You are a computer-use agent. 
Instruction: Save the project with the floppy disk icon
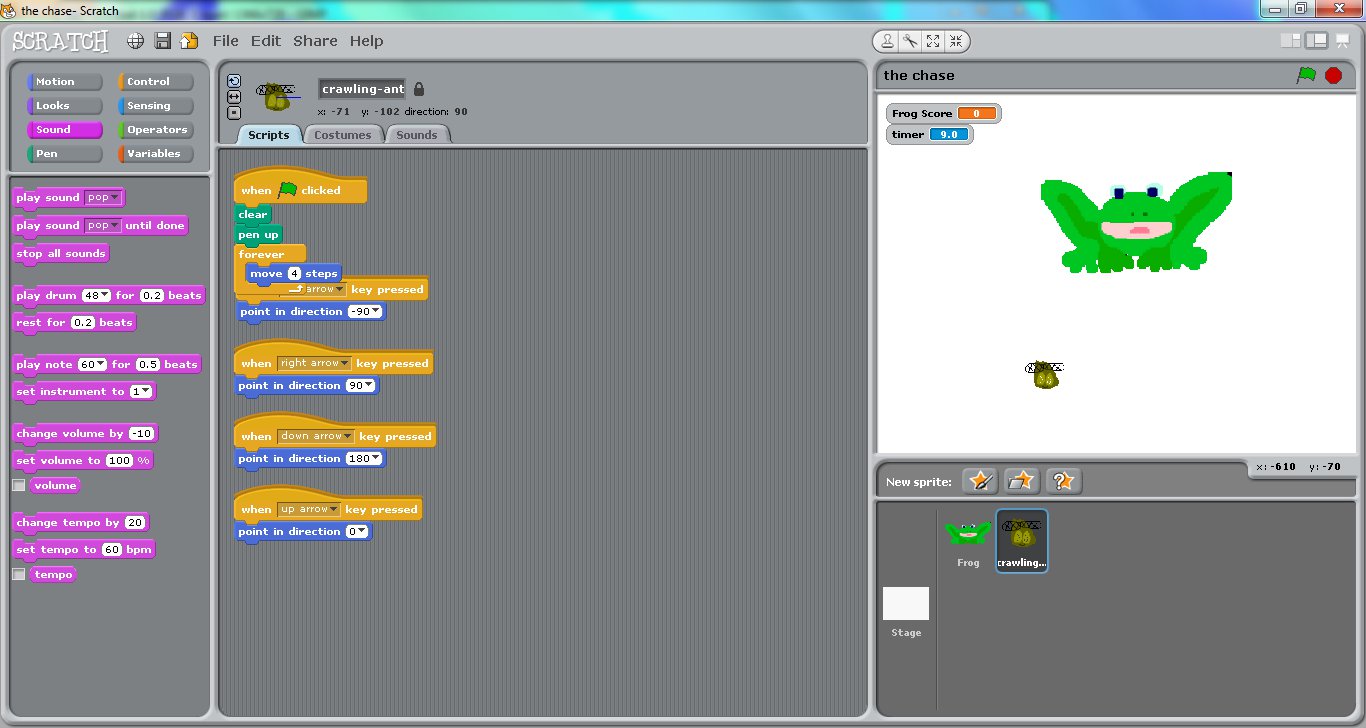(162, 41)
